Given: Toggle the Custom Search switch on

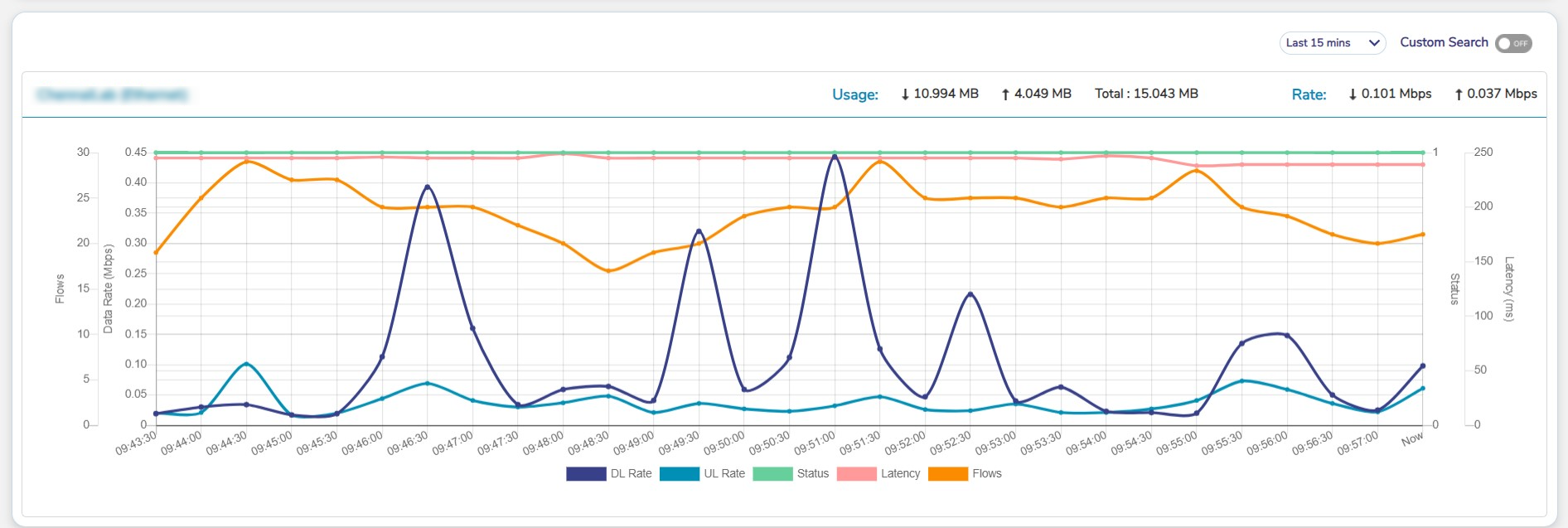Looking at the screenshot, I should [1512, 43].
